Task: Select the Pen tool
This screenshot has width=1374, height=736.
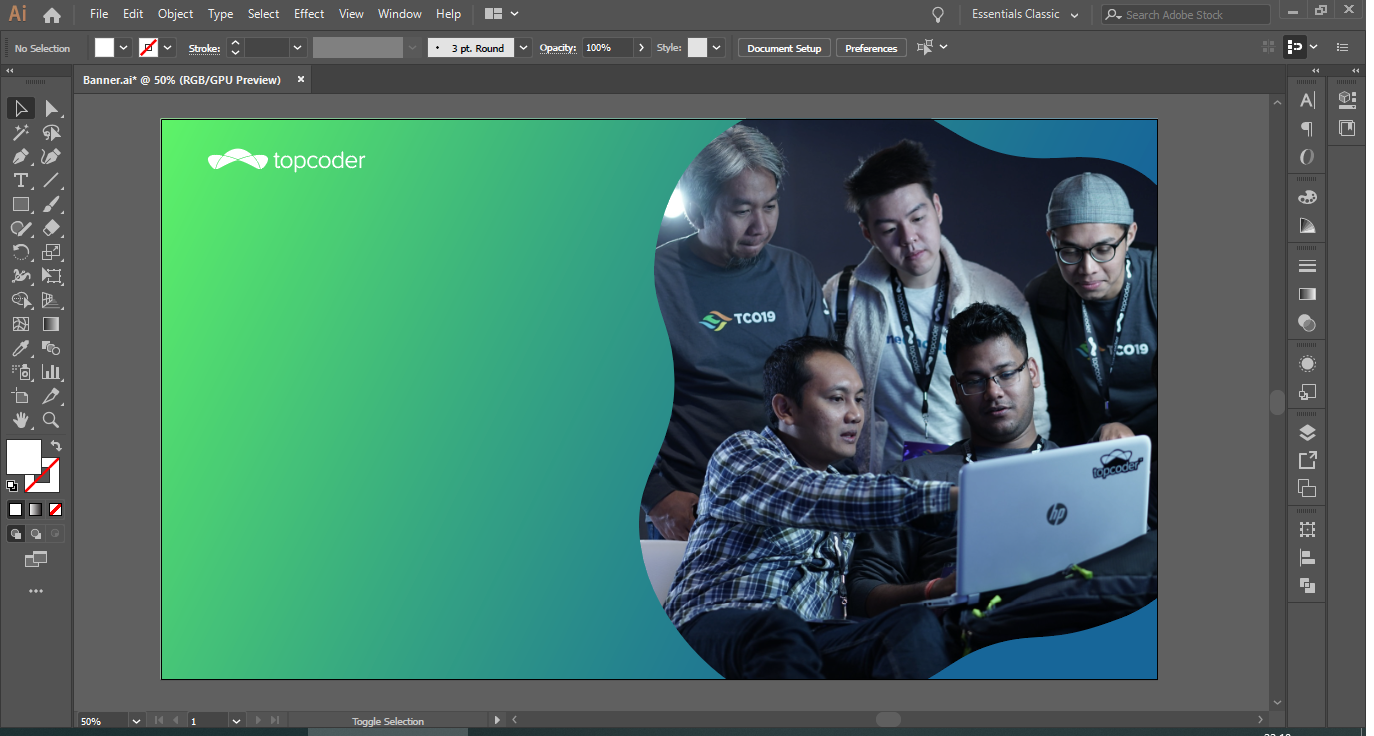Action: pos(21,156)
